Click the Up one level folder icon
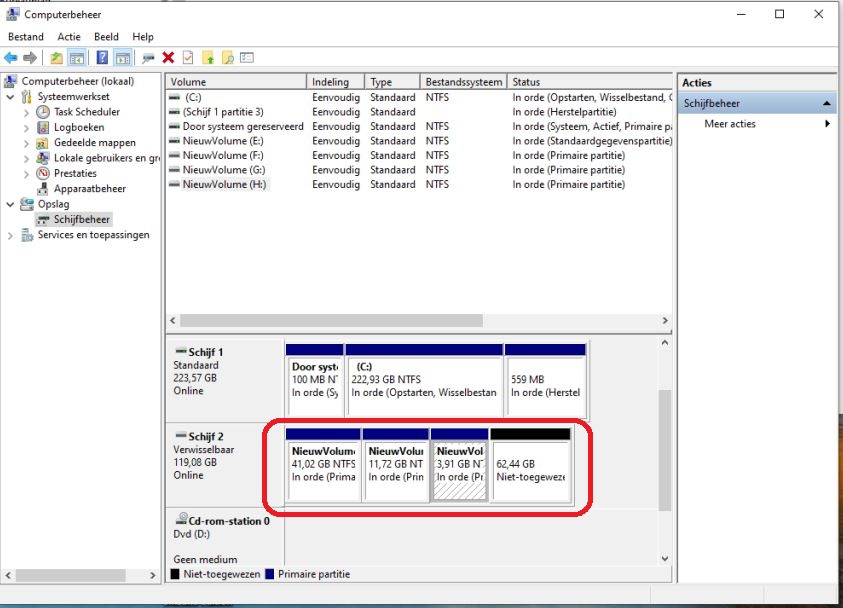Viewport: 843px width, 608px height. click(x=56, y=58)
